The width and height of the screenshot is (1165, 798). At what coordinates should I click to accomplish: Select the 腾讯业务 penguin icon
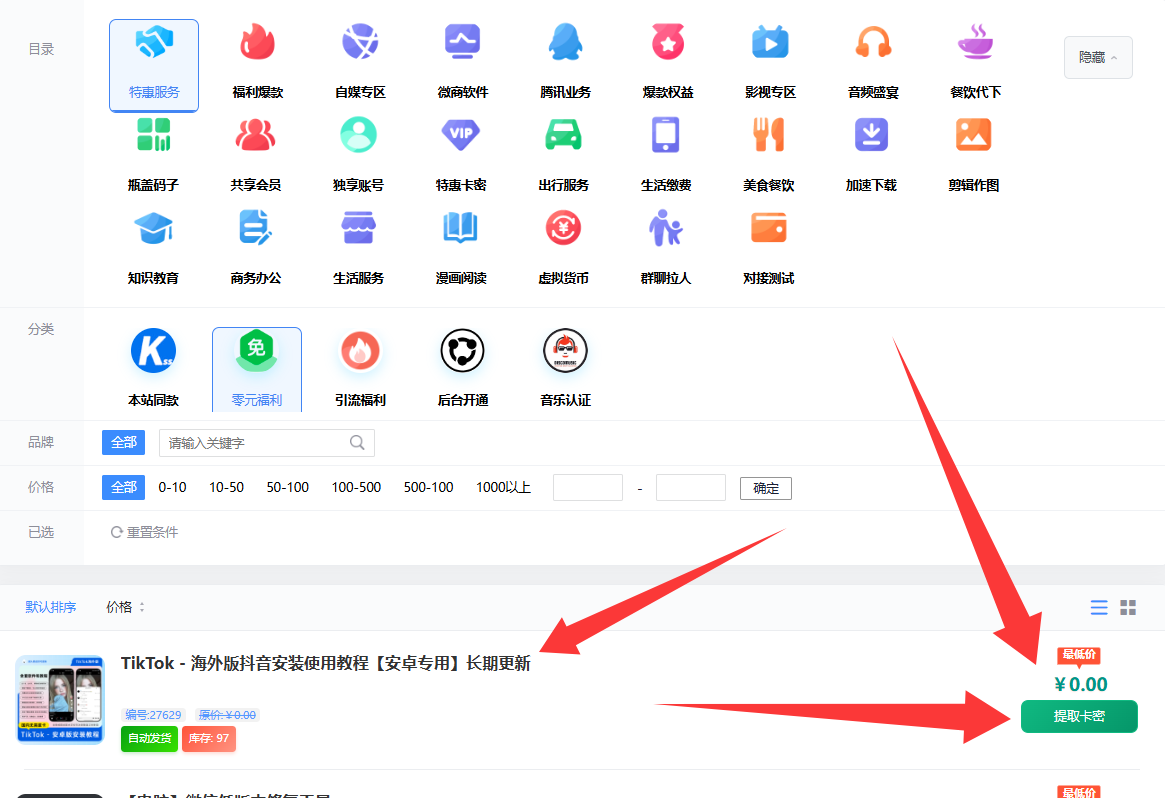tap(565, 44)
